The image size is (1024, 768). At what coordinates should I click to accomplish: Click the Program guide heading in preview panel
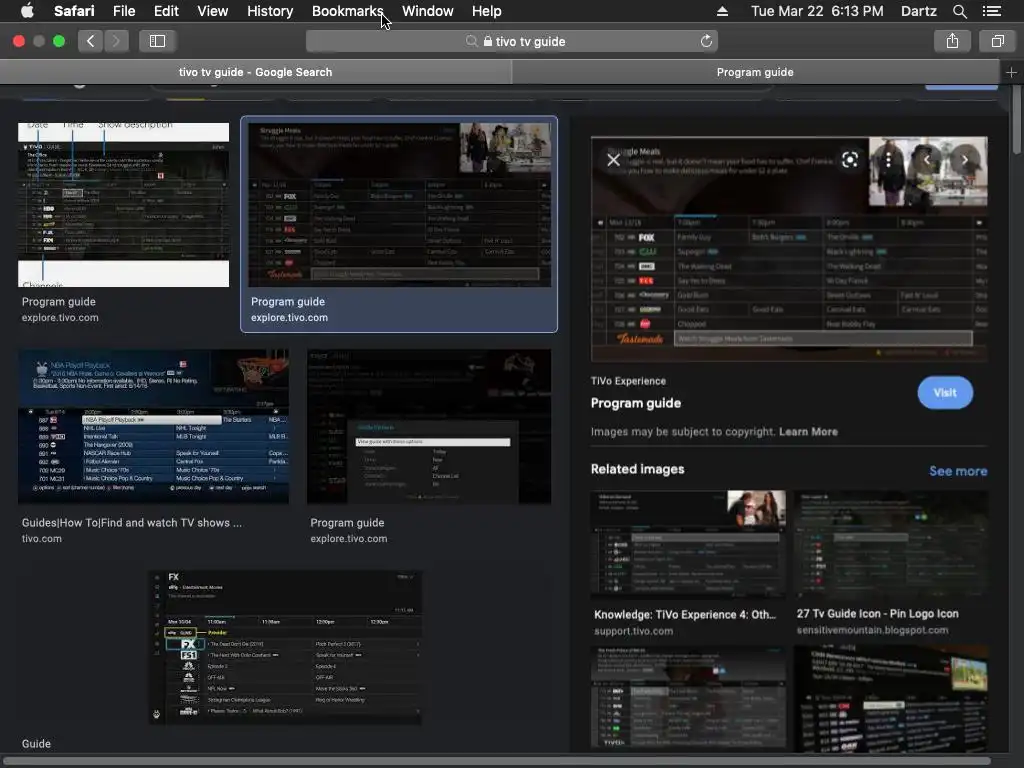(x=635, y=403)
